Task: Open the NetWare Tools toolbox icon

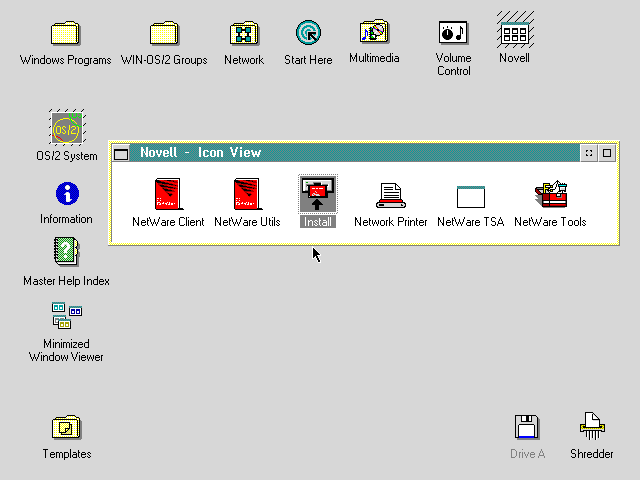Action: pos(551,194)
